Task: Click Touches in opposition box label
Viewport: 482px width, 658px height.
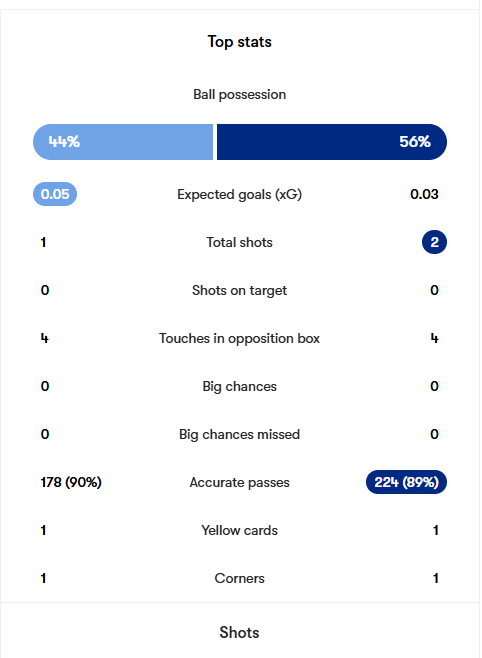Action: [240, 338]
